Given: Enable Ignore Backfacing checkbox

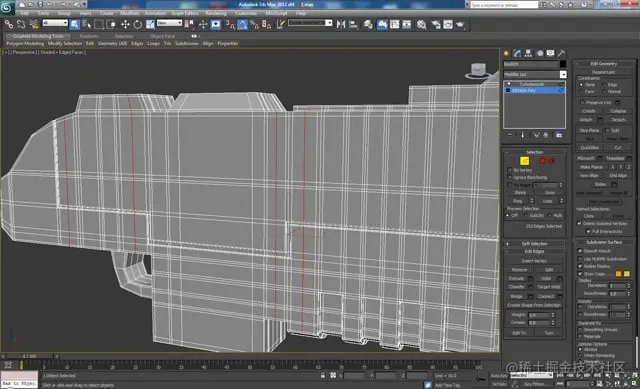Looking at the screenshot, I should 510,178.
